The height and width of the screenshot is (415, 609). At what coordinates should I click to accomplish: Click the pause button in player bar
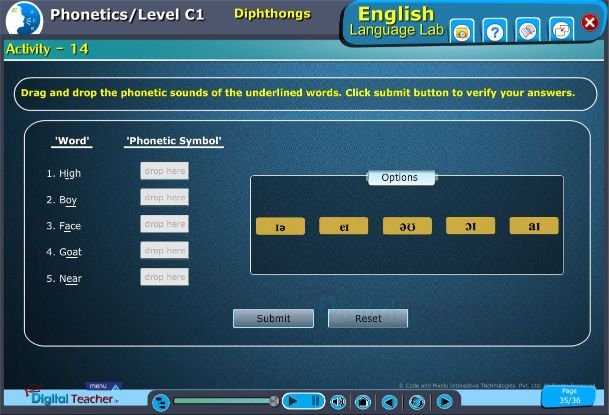click(315, 401)
